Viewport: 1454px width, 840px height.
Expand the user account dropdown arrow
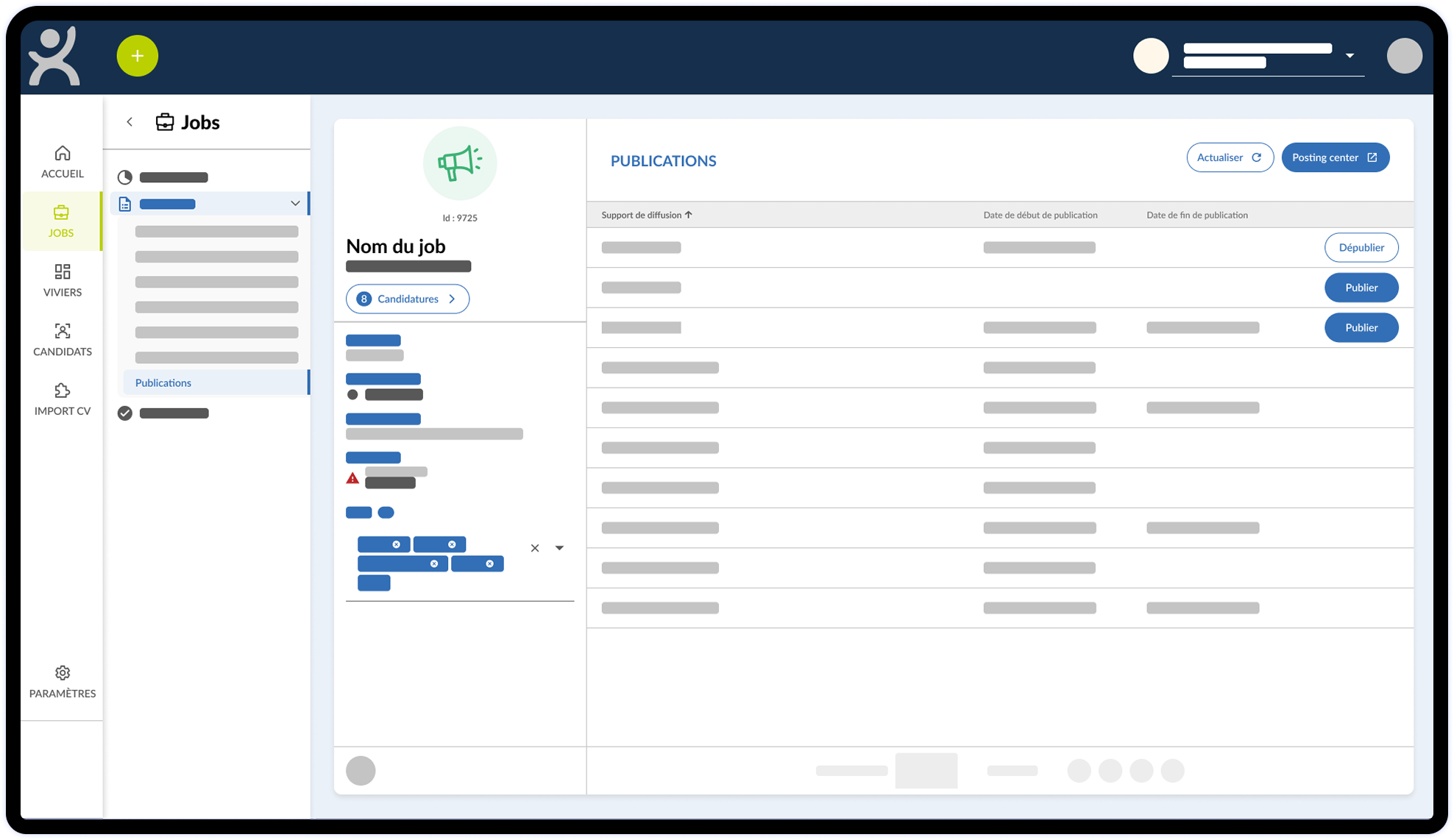[1350, 56]
